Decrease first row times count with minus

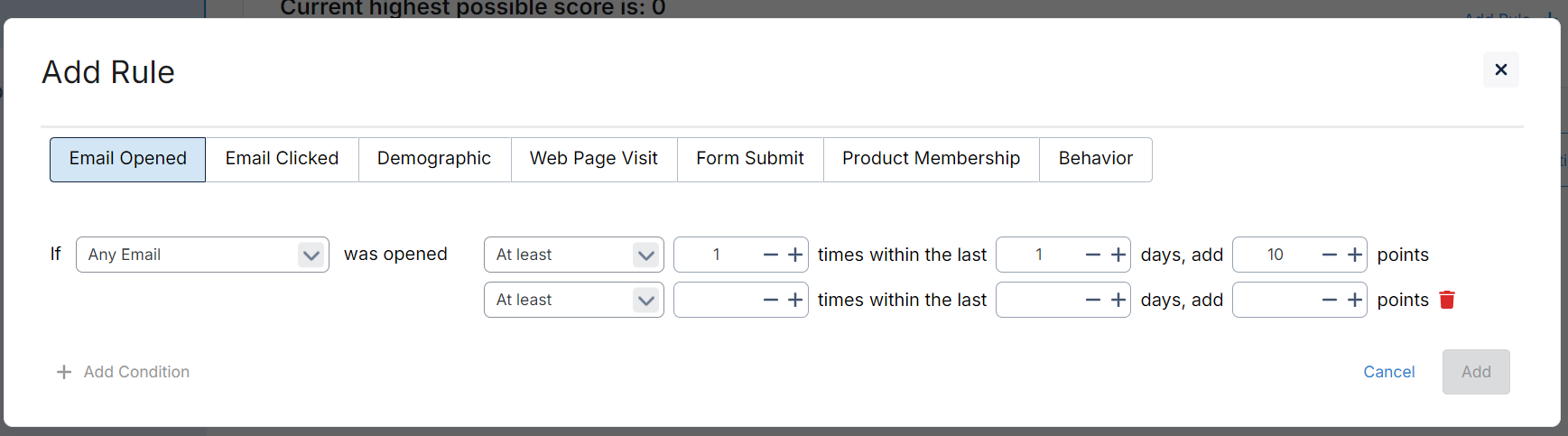click(x=771, y=255)
